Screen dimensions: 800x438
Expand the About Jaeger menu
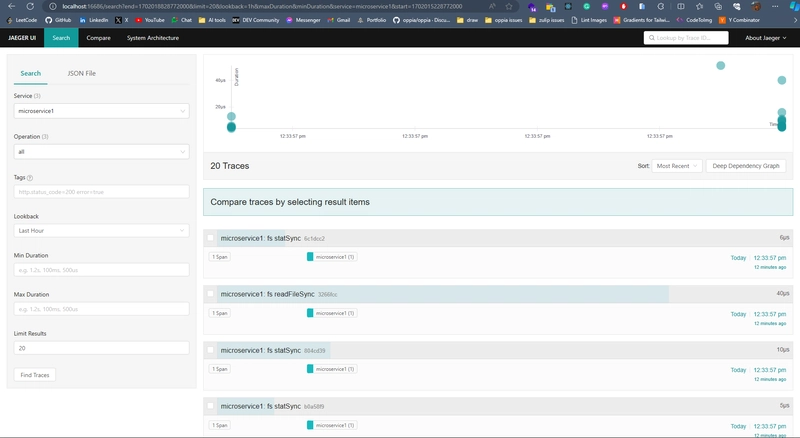[x=765, y=38]
